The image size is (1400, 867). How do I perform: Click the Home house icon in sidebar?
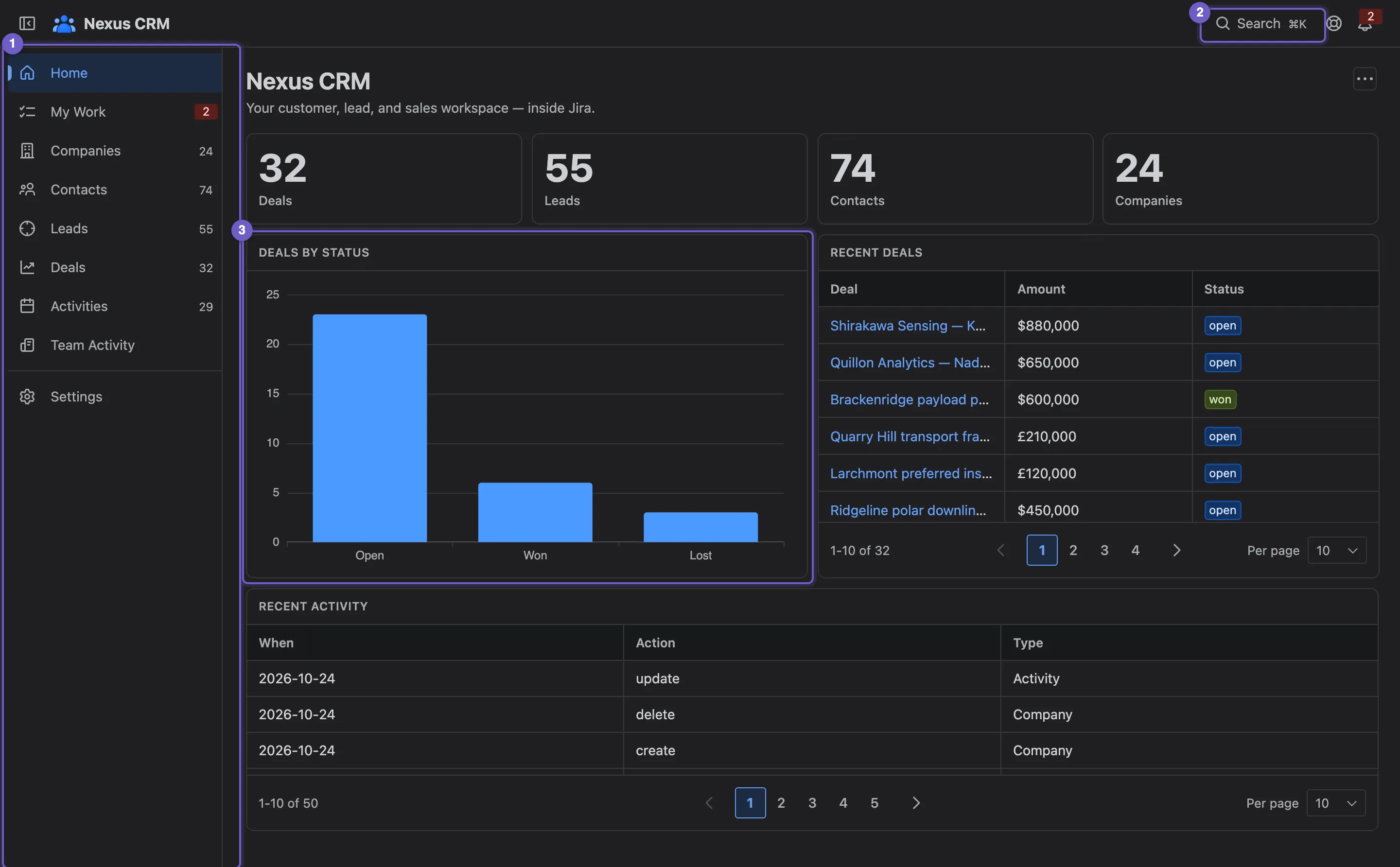(27, 73)
